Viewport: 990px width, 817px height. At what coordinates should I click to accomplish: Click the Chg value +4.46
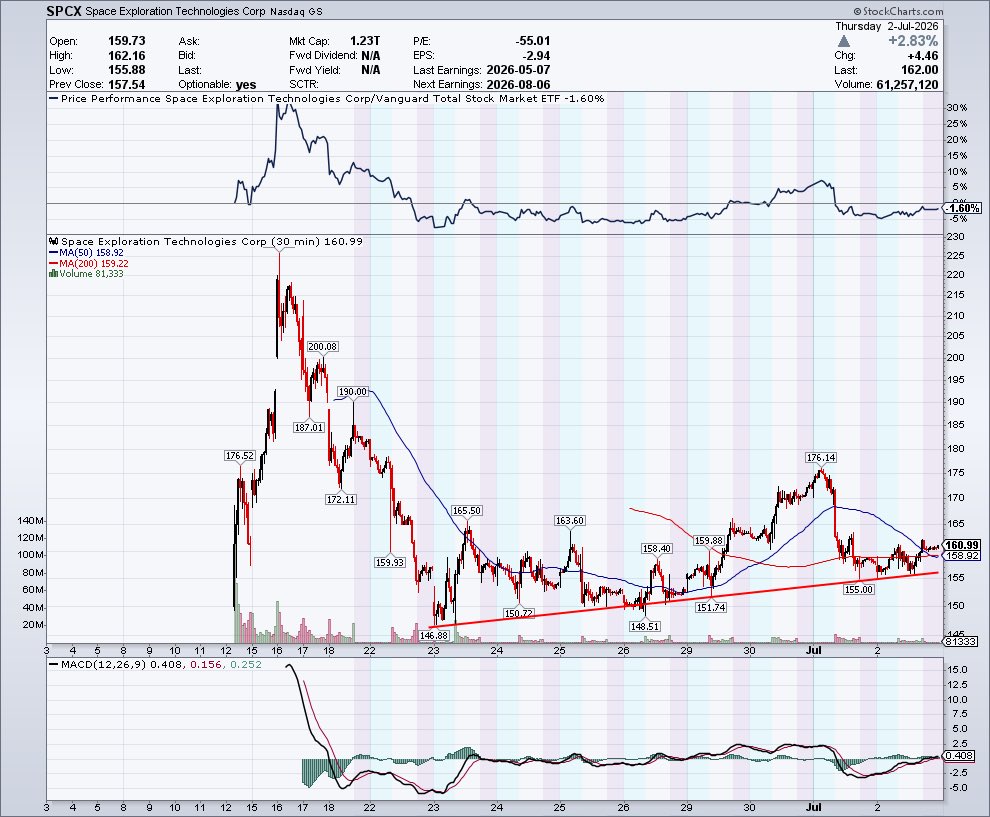click(922, 56)
